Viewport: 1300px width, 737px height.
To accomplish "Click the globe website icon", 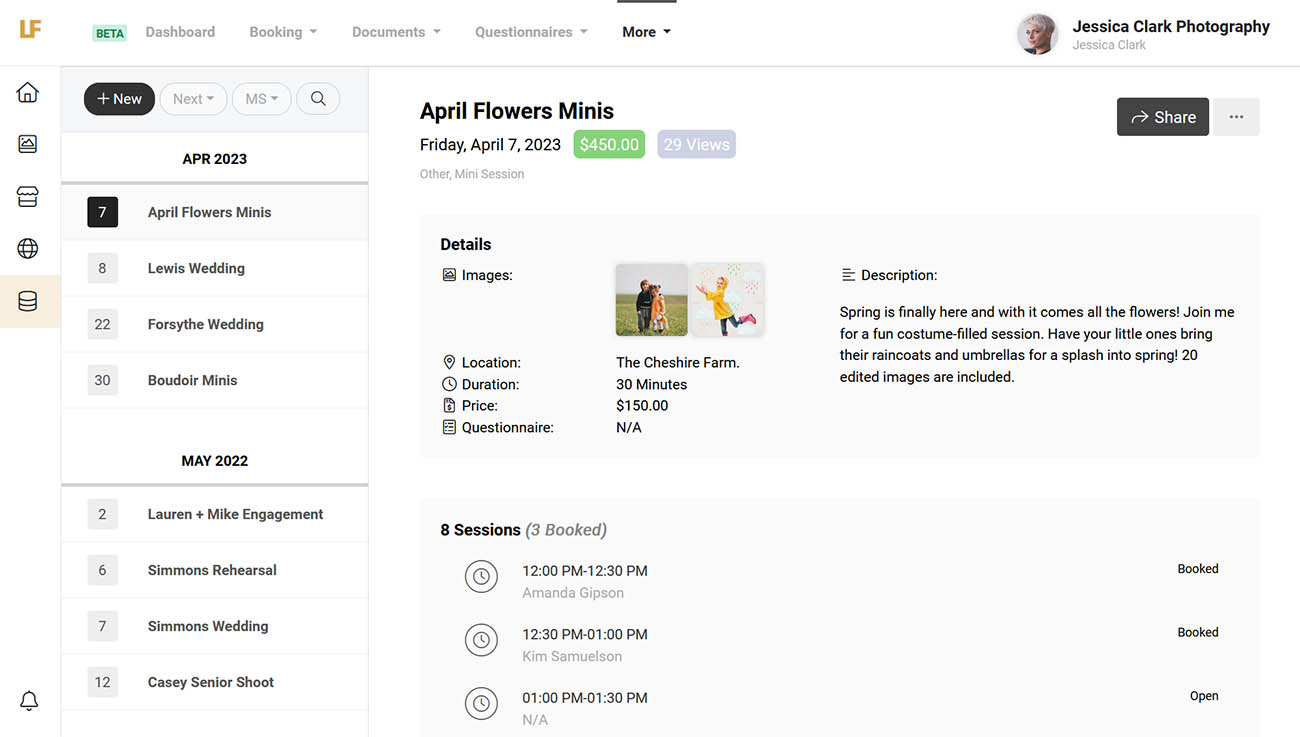I will pos(28,248).
